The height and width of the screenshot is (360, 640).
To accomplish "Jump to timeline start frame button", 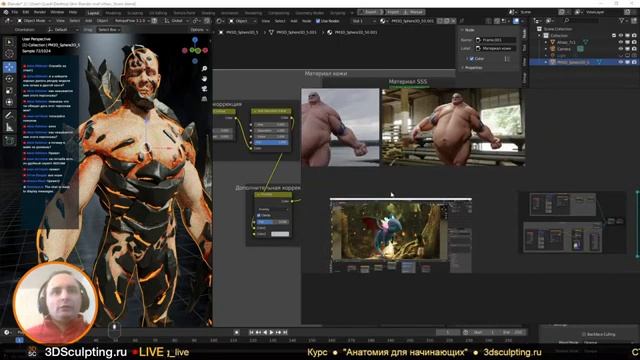I will click(251, 332).
